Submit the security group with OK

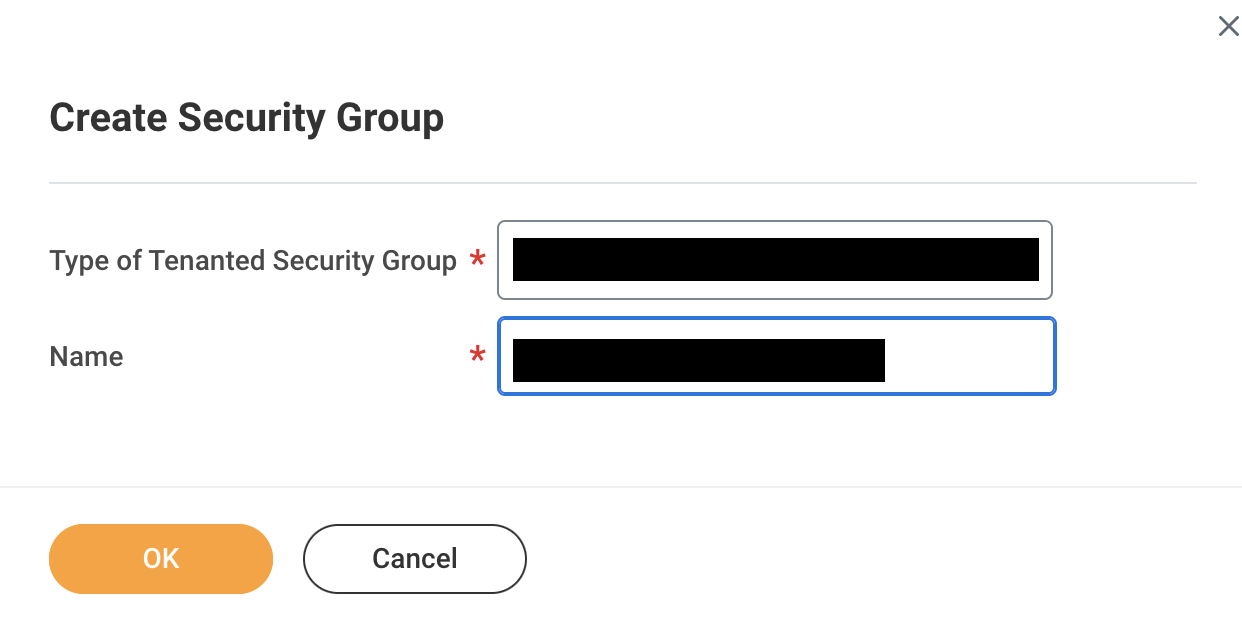pyautogui.click(x=161, y=559)
